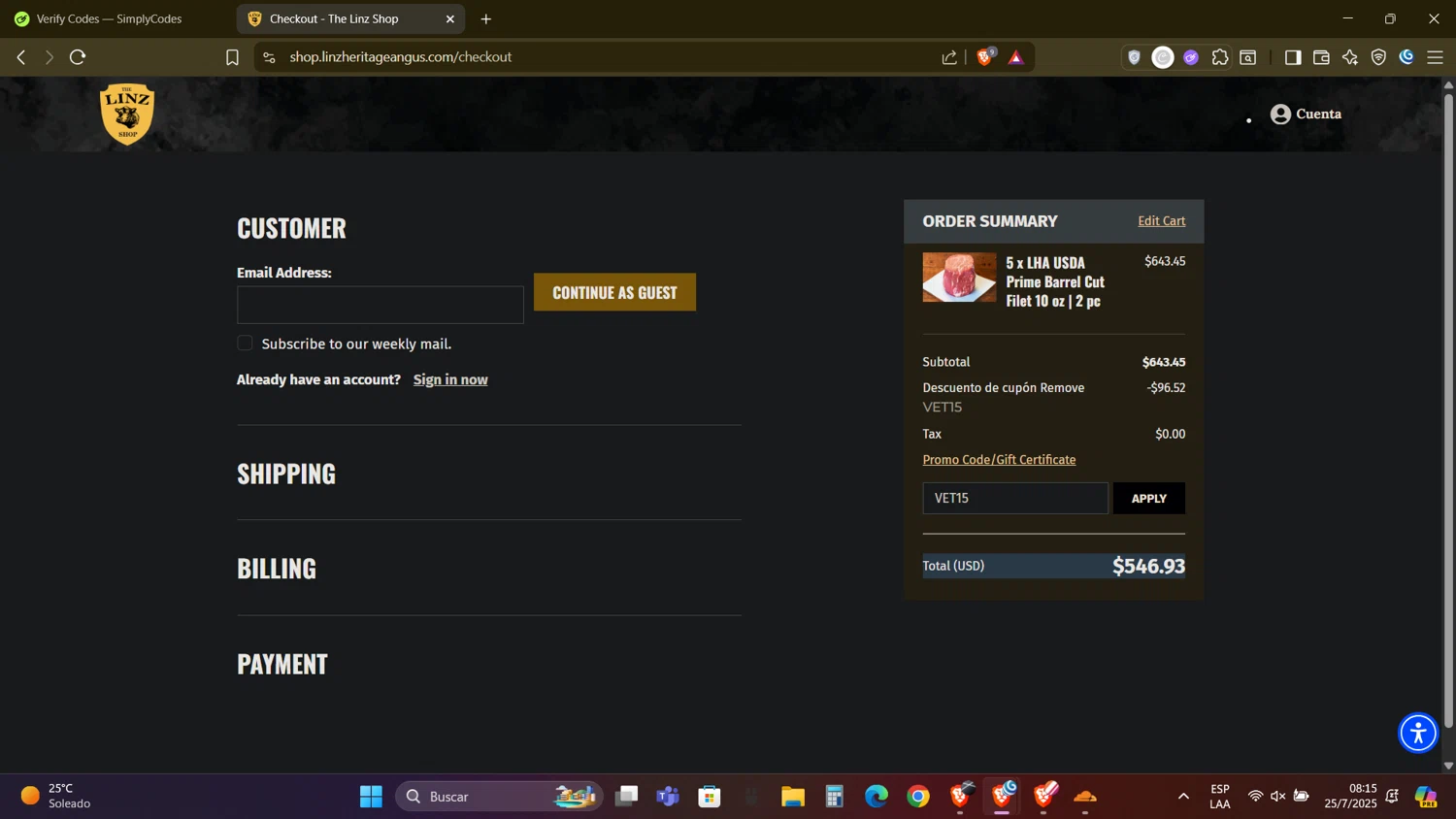Open Cloudflare app from taskbar
The height and width of the screenshot is (819, 1456).
(1085, 797)
